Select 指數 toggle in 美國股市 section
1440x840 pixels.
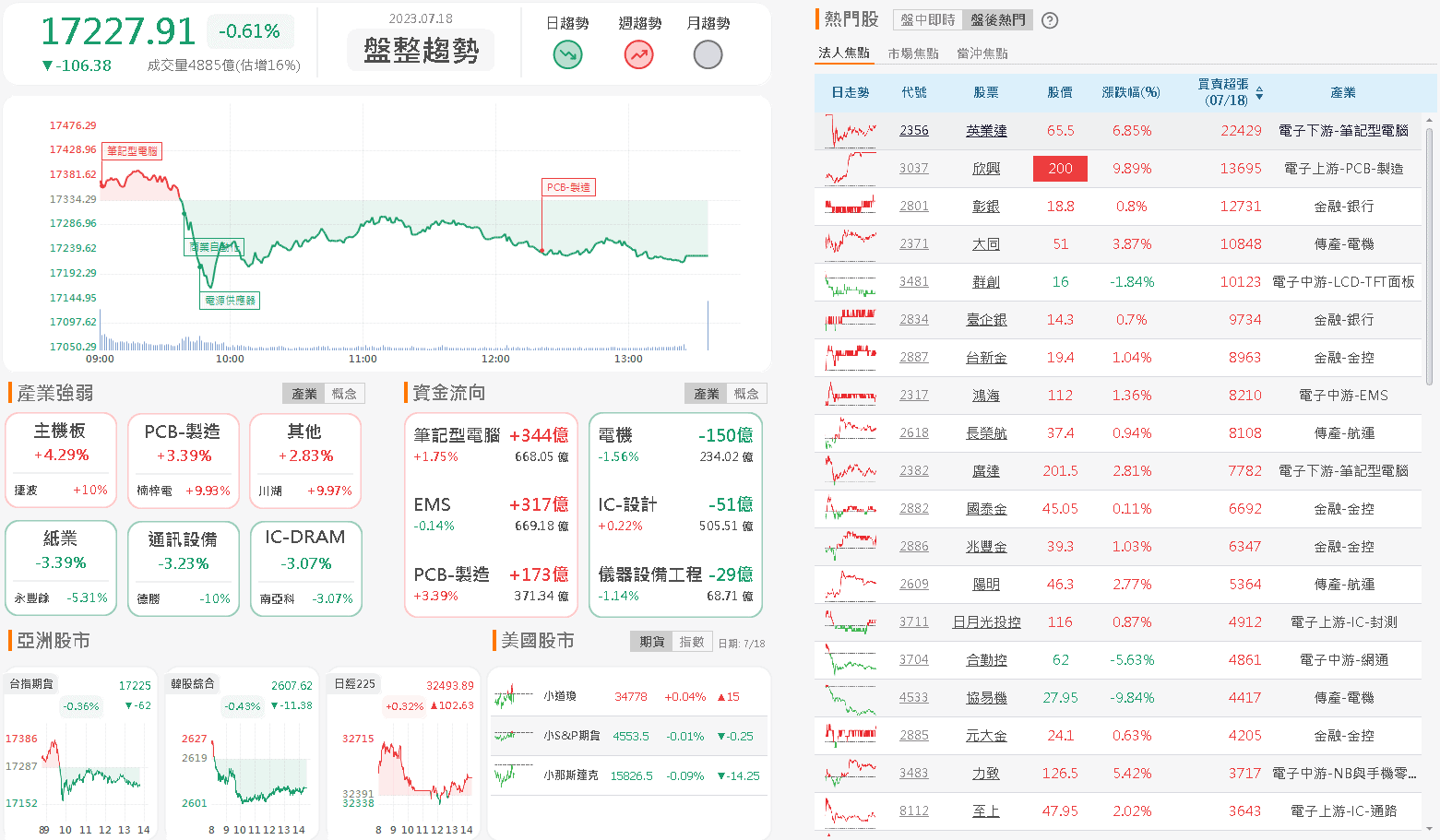coord(691,642)
